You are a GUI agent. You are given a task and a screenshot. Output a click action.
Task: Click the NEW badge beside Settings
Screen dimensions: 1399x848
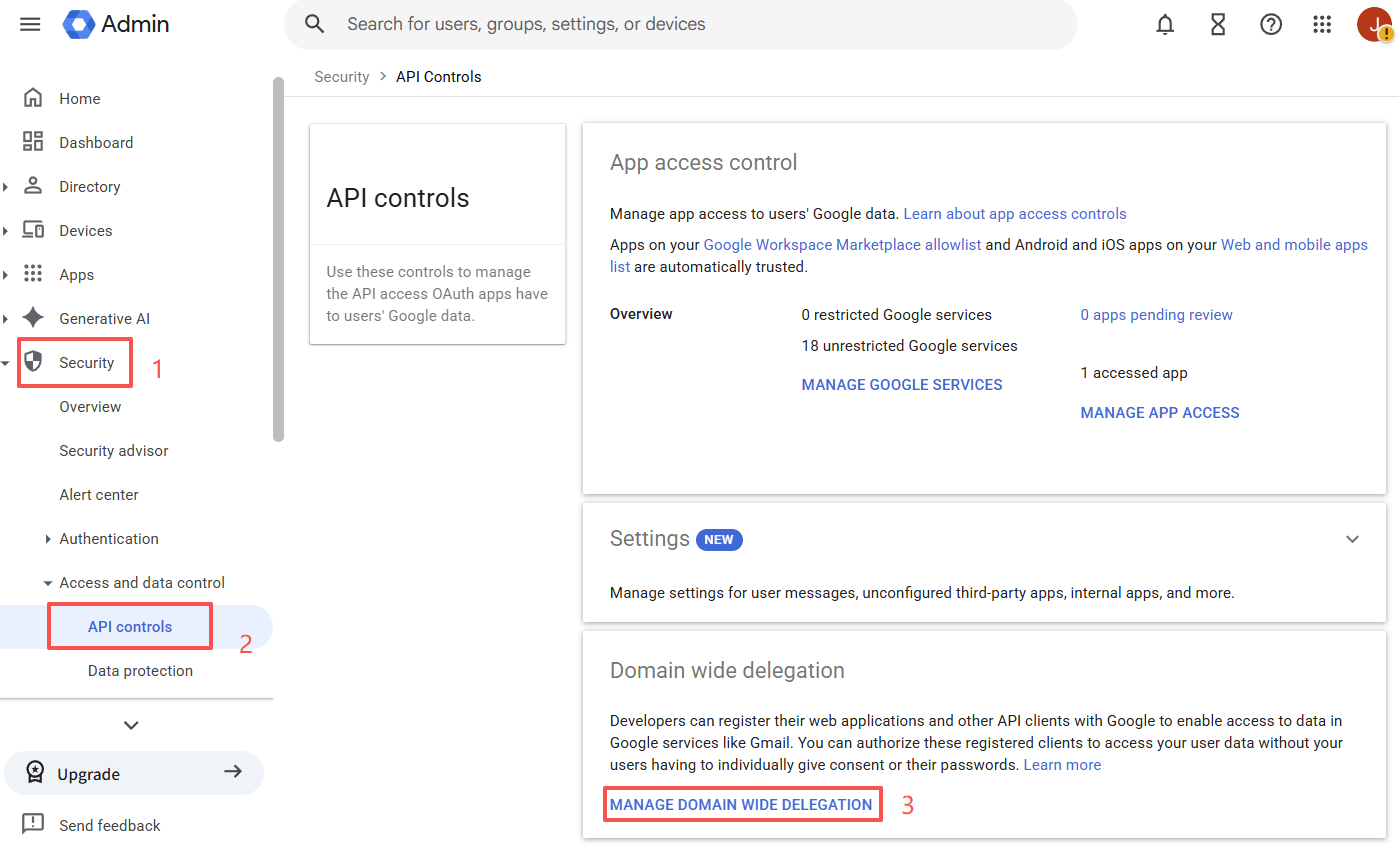click(x=719, y=539)
